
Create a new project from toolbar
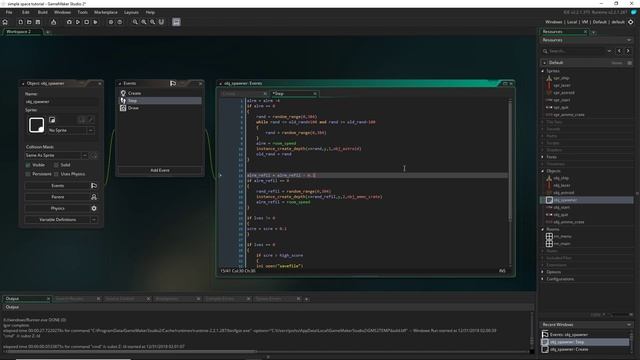pos(20,22)
